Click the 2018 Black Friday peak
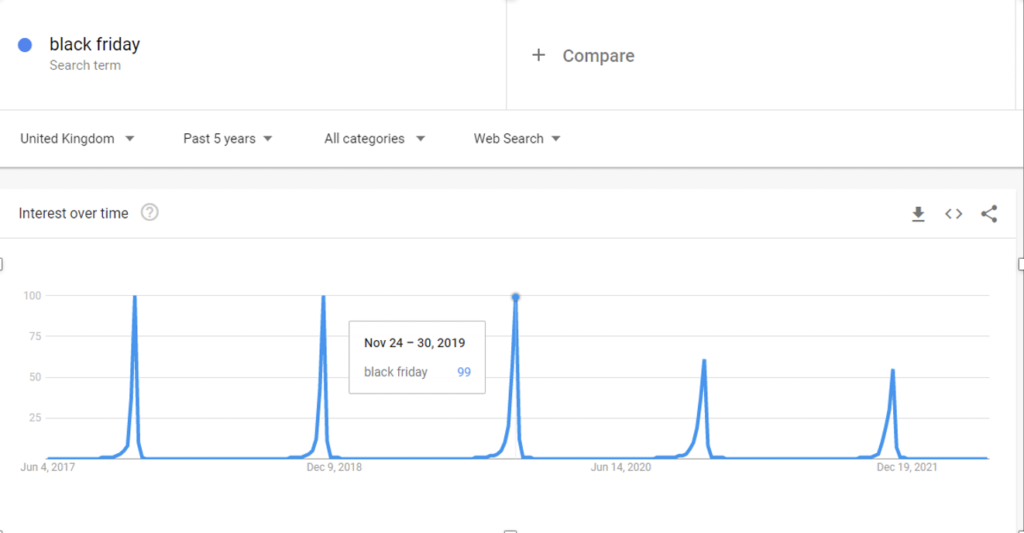Viewport: 1024px width, 533px height. (323, 297)
